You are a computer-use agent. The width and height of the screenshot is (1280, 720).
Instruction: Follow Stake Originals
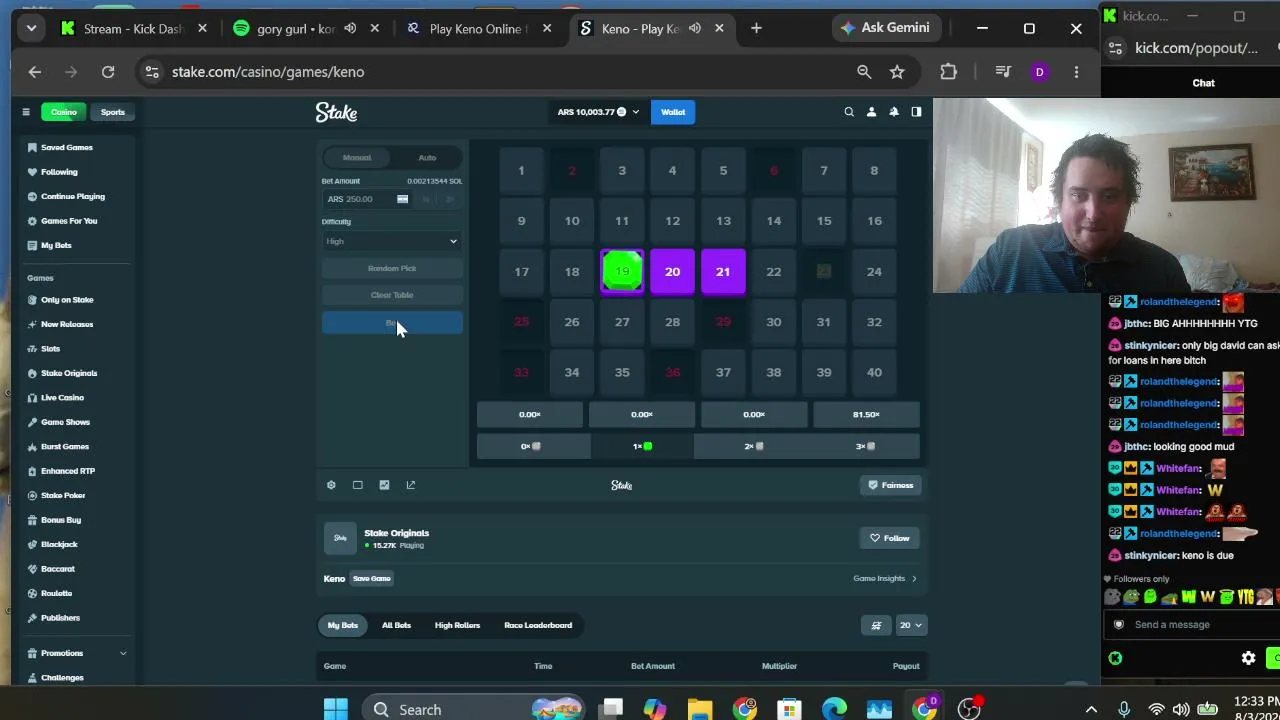click(889, 538)
